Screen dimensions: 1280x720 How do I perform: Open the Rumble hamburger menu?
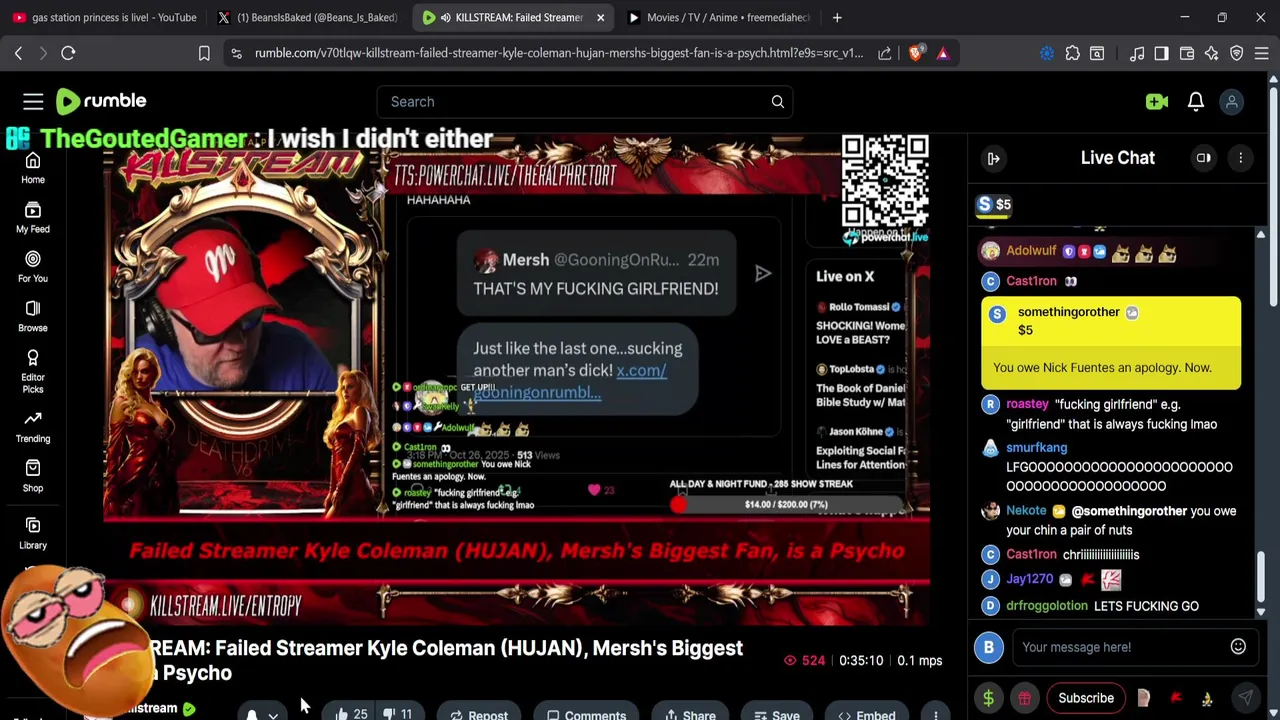click(x=33, y=101)
